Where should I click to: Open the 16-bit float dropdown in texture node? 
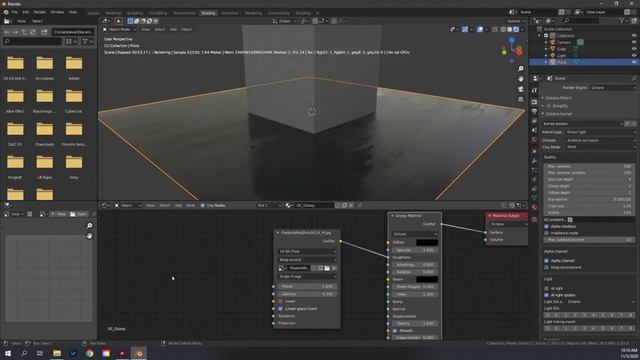[307, 251]
